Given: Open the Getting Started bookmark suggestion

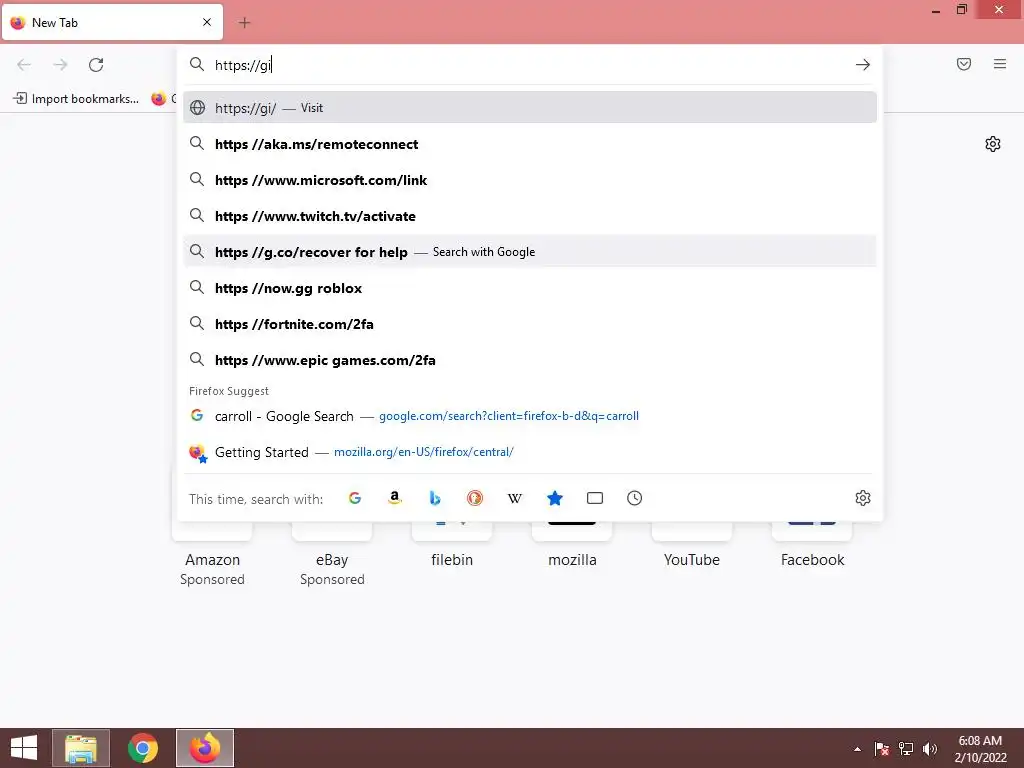Looking at the screenshot, I should 530,451.
